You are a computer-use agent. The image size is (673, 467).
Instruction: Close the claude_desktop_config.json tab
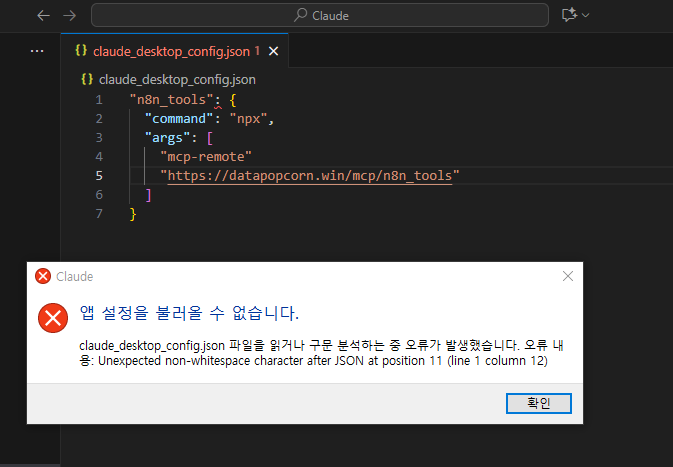coord(273,52)
